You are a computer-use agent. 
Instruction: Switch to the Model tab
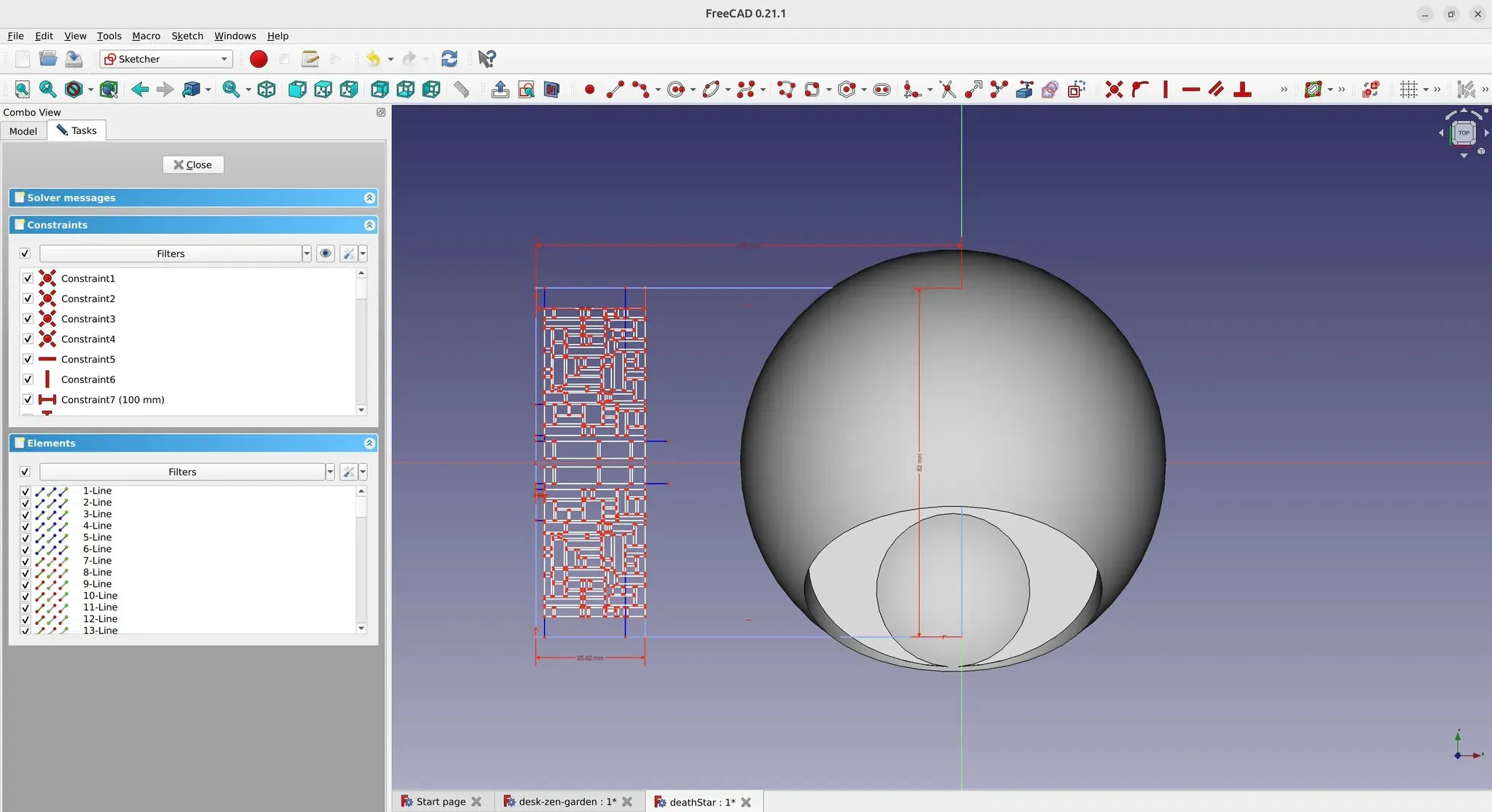point(23,131)
